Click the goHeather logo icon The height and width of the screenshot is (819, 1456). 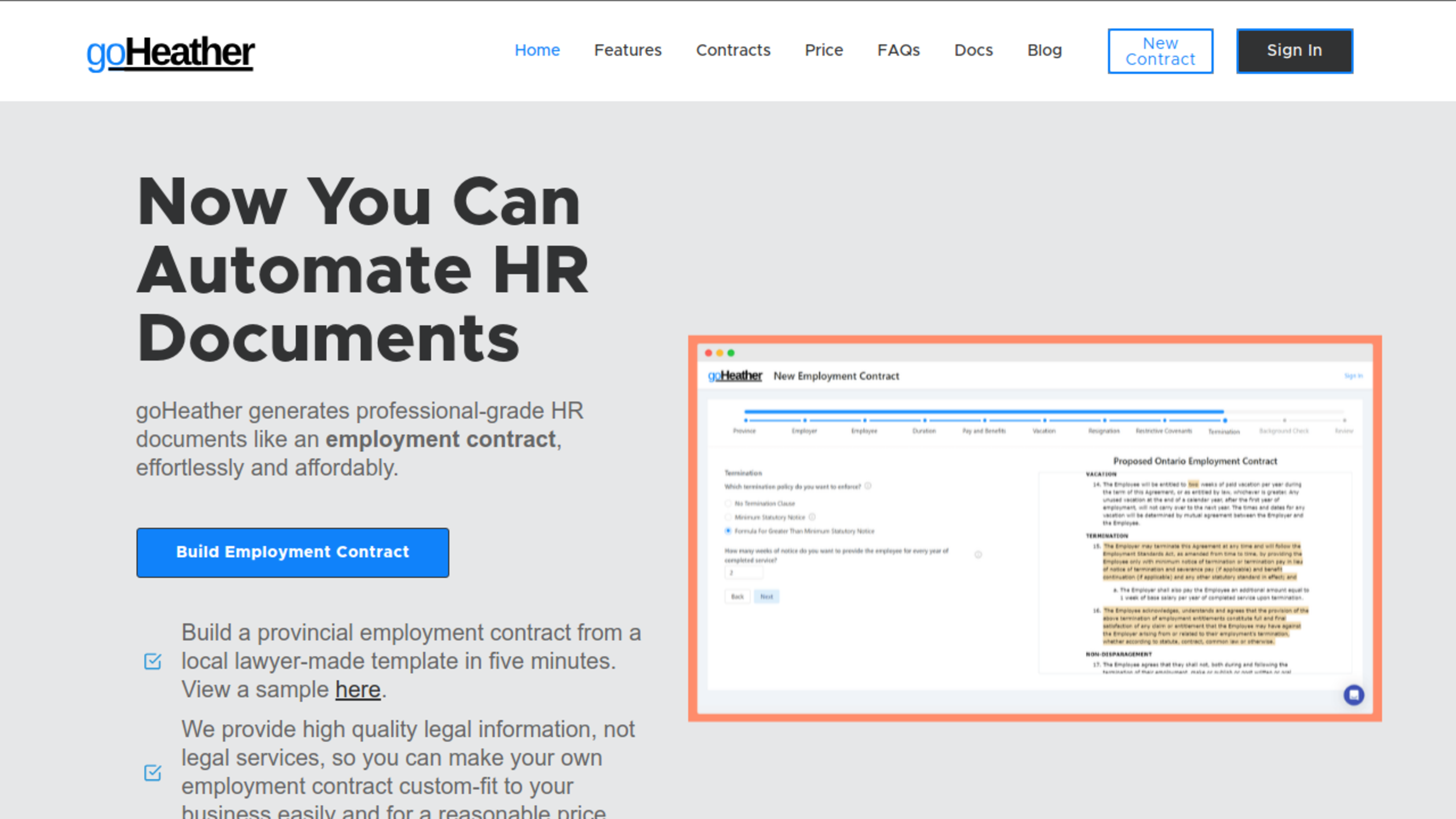[x=171, y=51]
